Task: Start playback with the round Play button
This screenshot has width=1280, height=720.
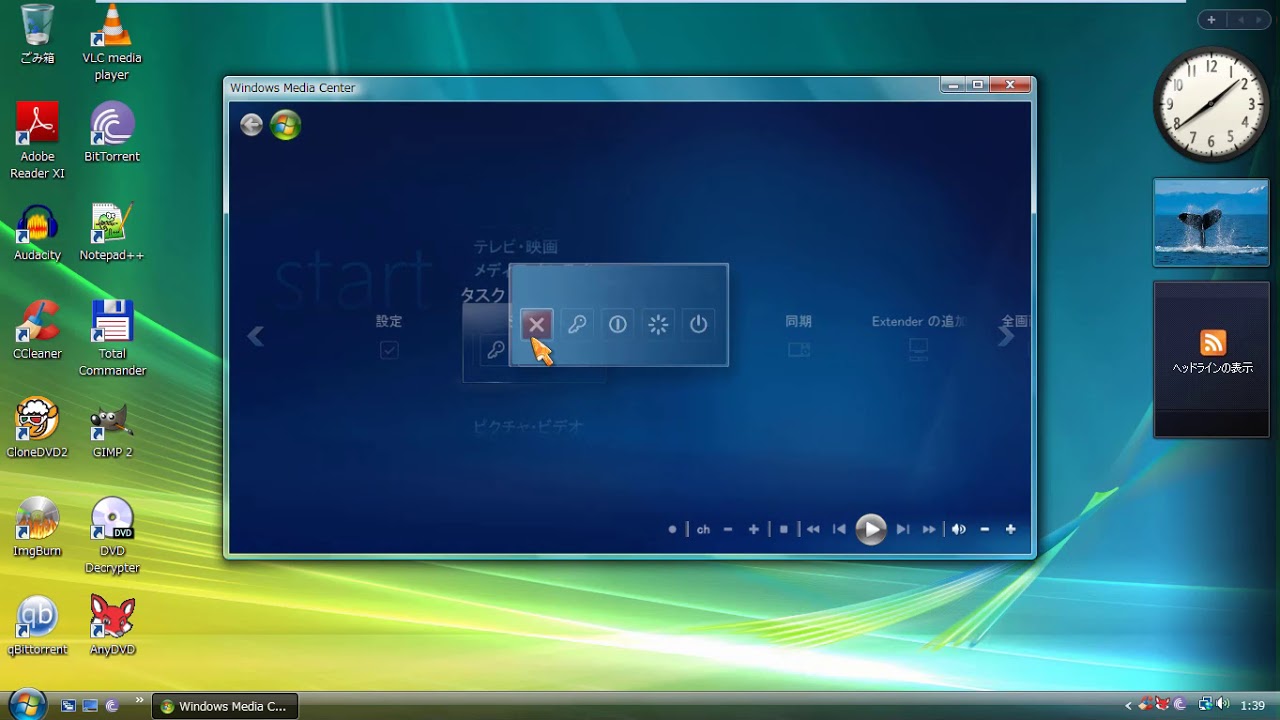Action: [871, 529]
